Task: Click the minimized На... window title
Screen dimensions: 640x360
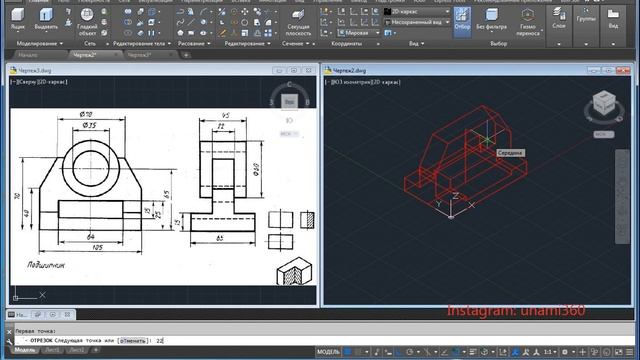Action: (21, 315)
